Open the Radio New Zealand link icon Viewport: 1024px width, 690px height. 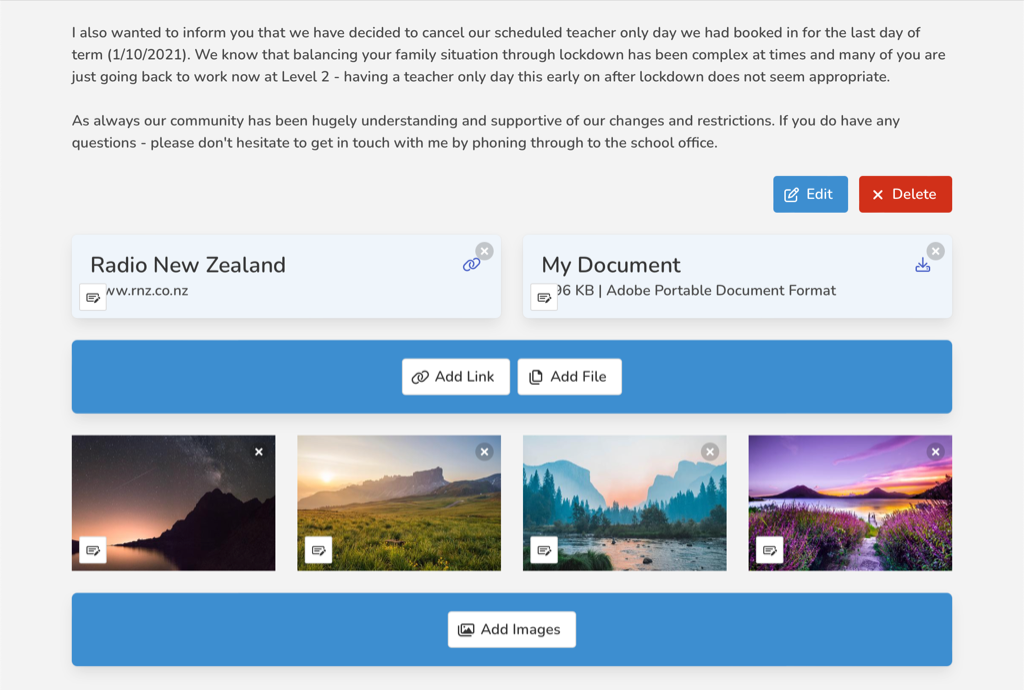[x=471, y=265]
